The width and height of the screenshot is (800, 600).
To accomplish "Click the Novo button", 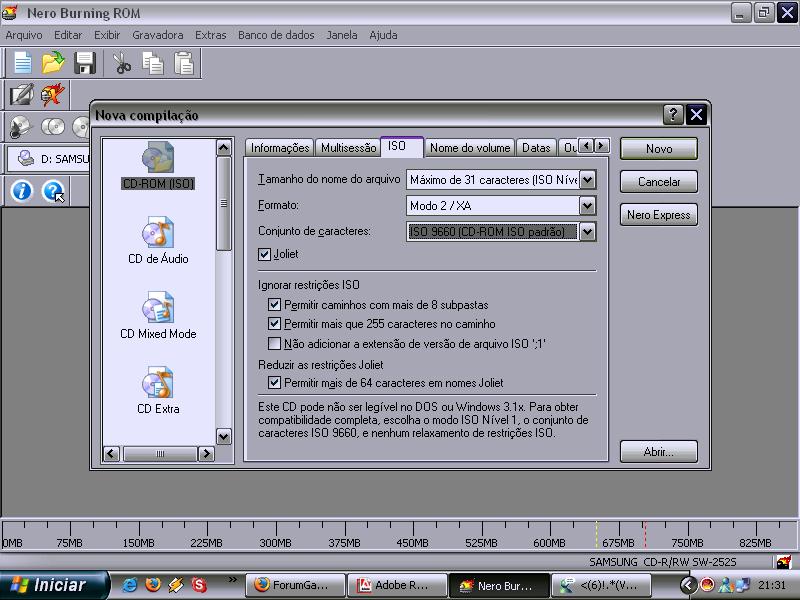I will point(659,148).
